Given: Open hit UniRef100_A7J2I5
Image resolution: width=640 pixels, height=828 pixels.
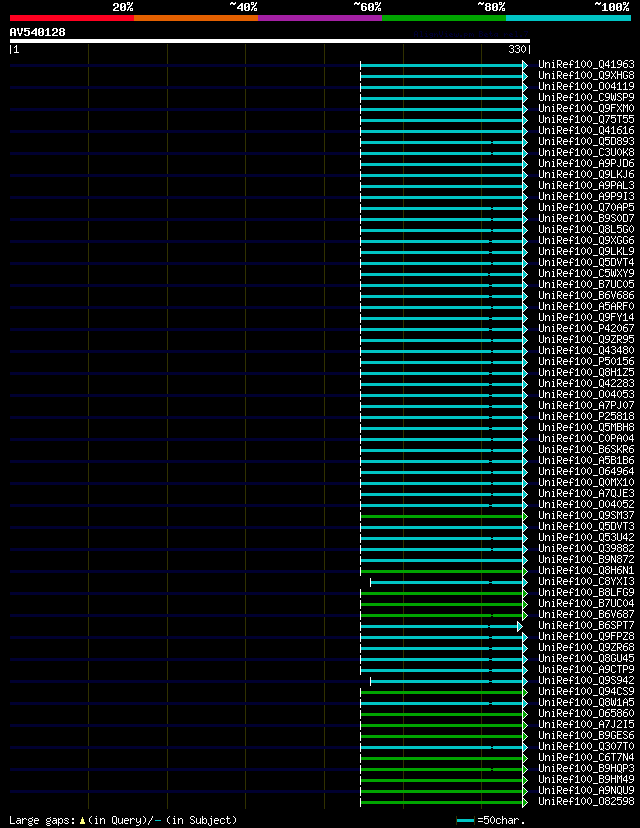Looking at the screenshot, I should pyautogui.click(x=586, y=724).
